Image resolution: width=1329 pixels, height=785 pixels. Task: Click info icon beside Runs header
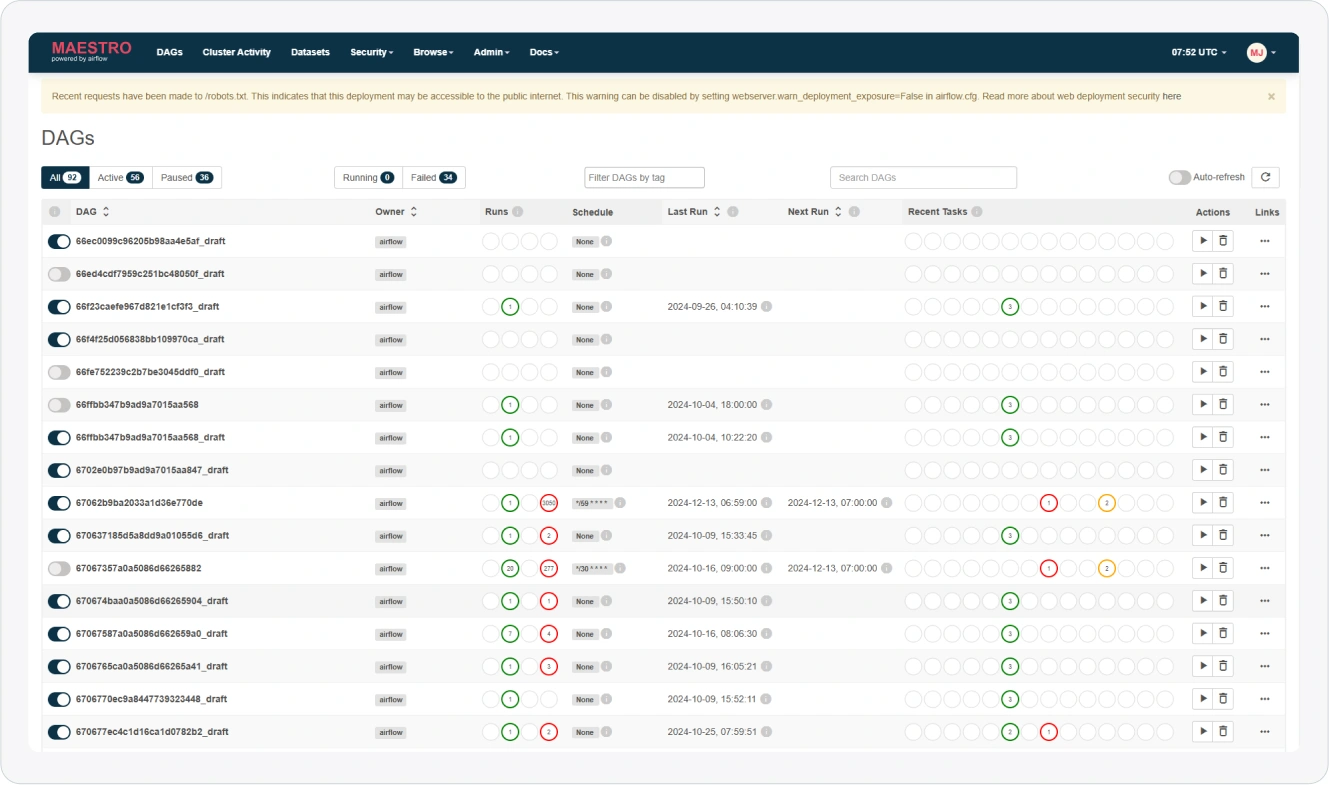[x=518, y=212]
